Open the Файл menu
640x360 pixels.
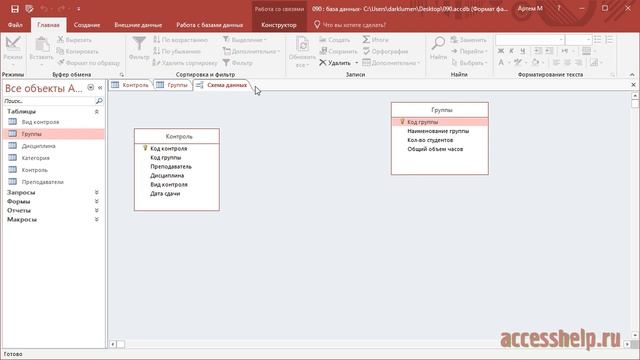(x=15, y=25)
